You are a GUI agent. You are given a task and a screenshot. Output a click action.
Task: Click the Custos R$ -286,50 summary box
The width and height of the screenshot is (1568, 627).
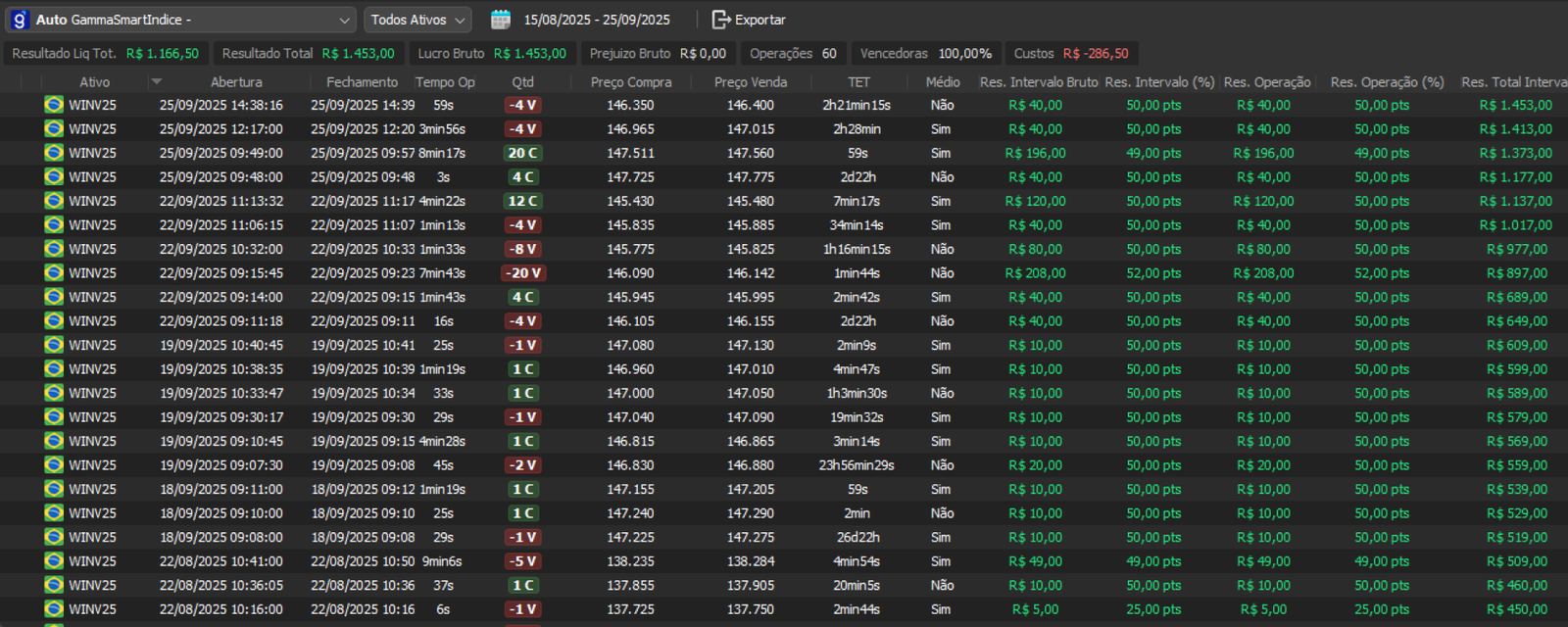[1071, 54]
